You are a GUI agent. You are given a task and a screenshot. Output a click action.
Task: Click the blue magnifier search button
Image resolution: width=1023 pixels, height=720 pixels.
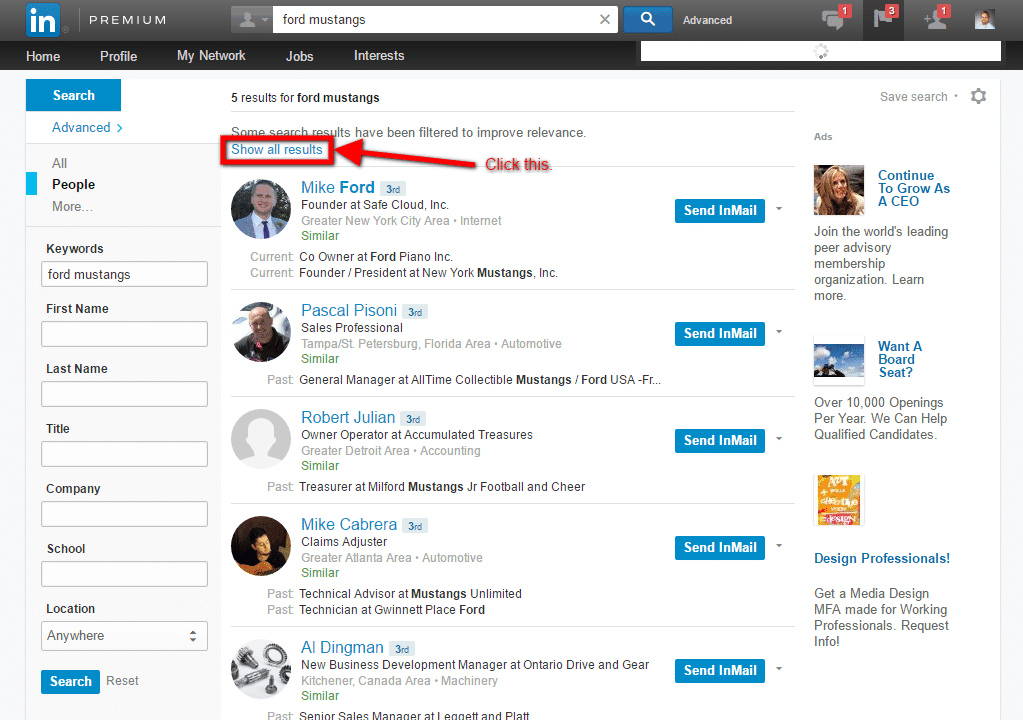[x=647, y=19]
